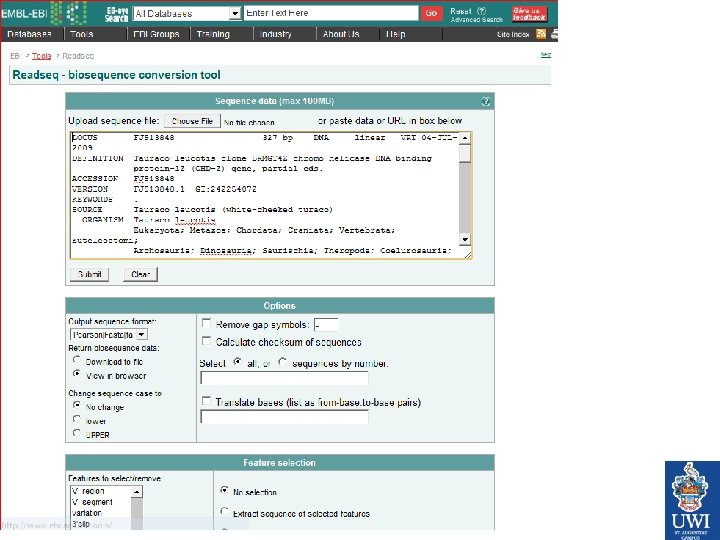Viewport: 720px width, 540px height.
Task: Select 3'clip in features list
Action: click(x=81, y=524)
